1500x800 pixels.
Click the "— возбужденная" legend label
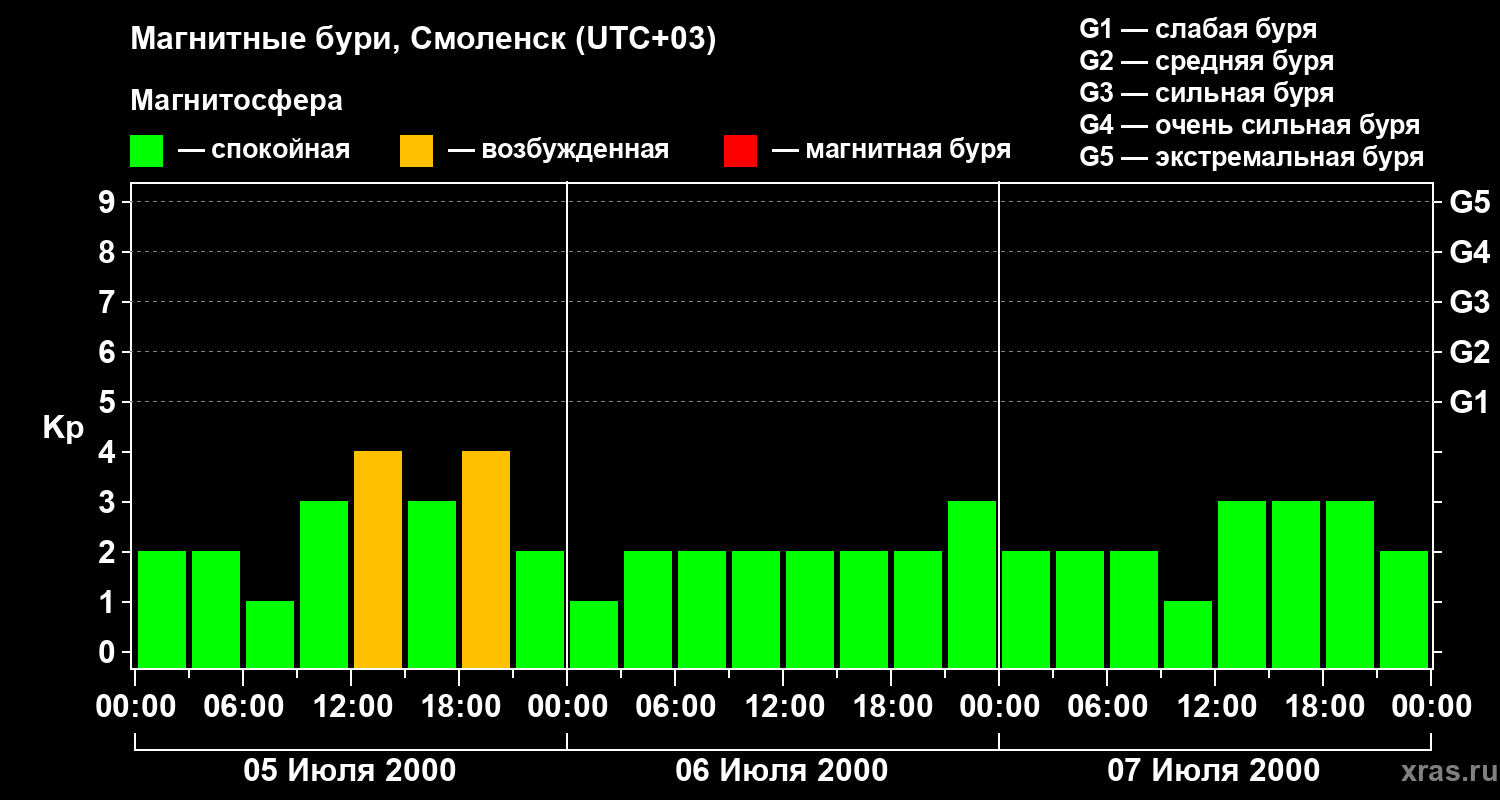click(559, 150)
